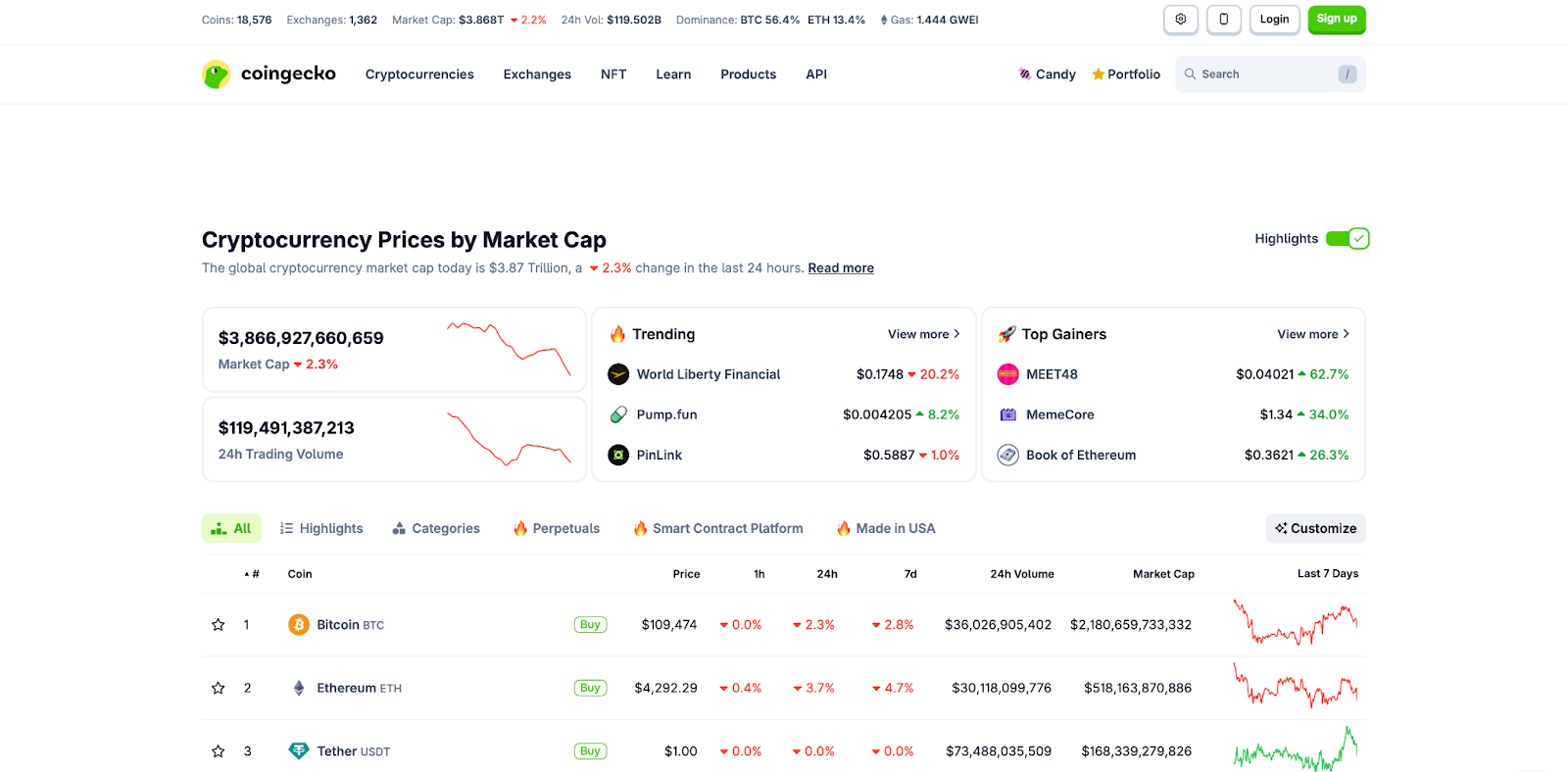The width and height of the screenshot is (1568, 772).
Task: Open the Candy rewards icon
Action: 1025,74
